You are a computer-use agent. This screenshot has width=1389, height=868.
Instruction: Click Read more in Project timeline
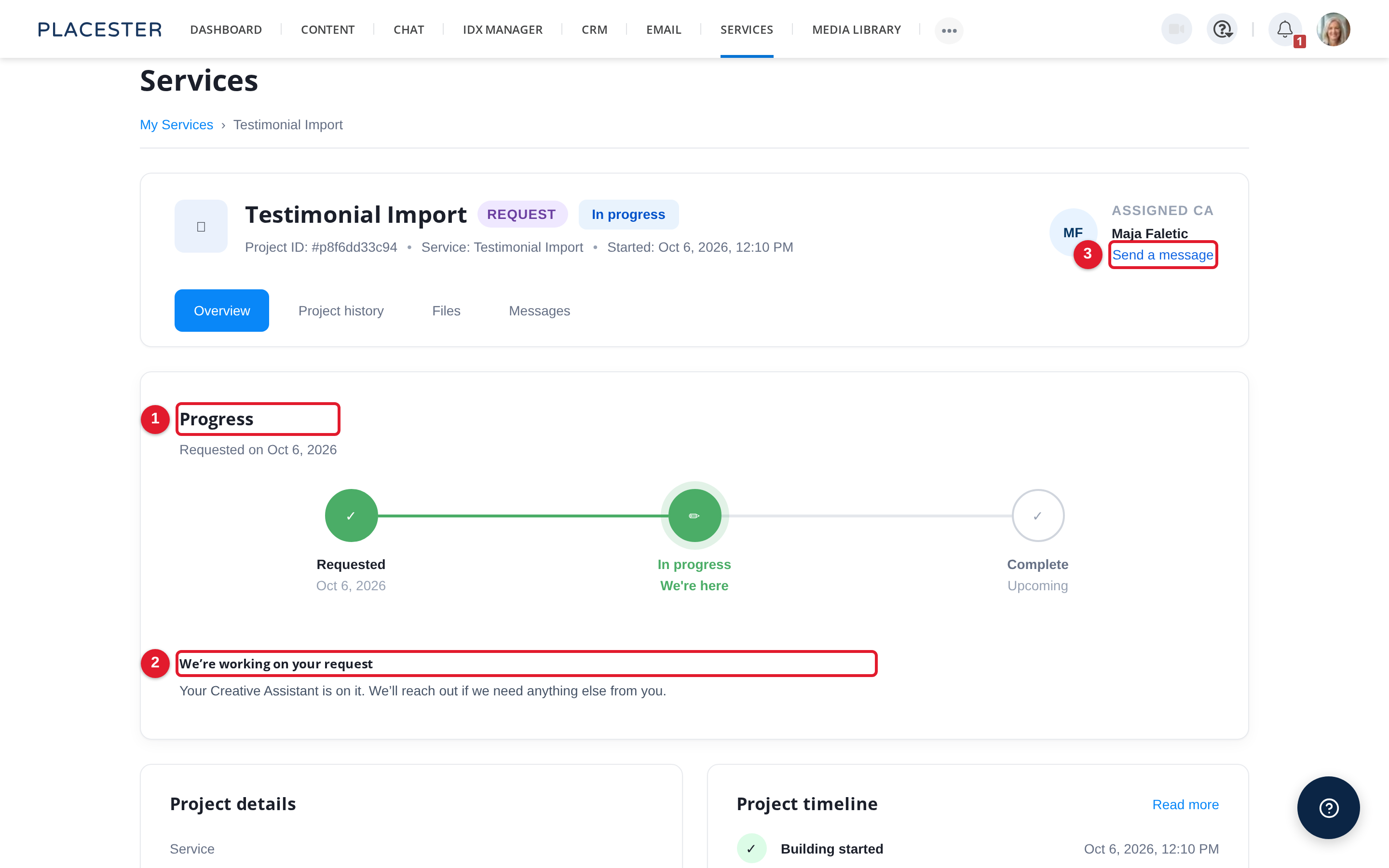pyautogui.click(x=1185, y=804)
